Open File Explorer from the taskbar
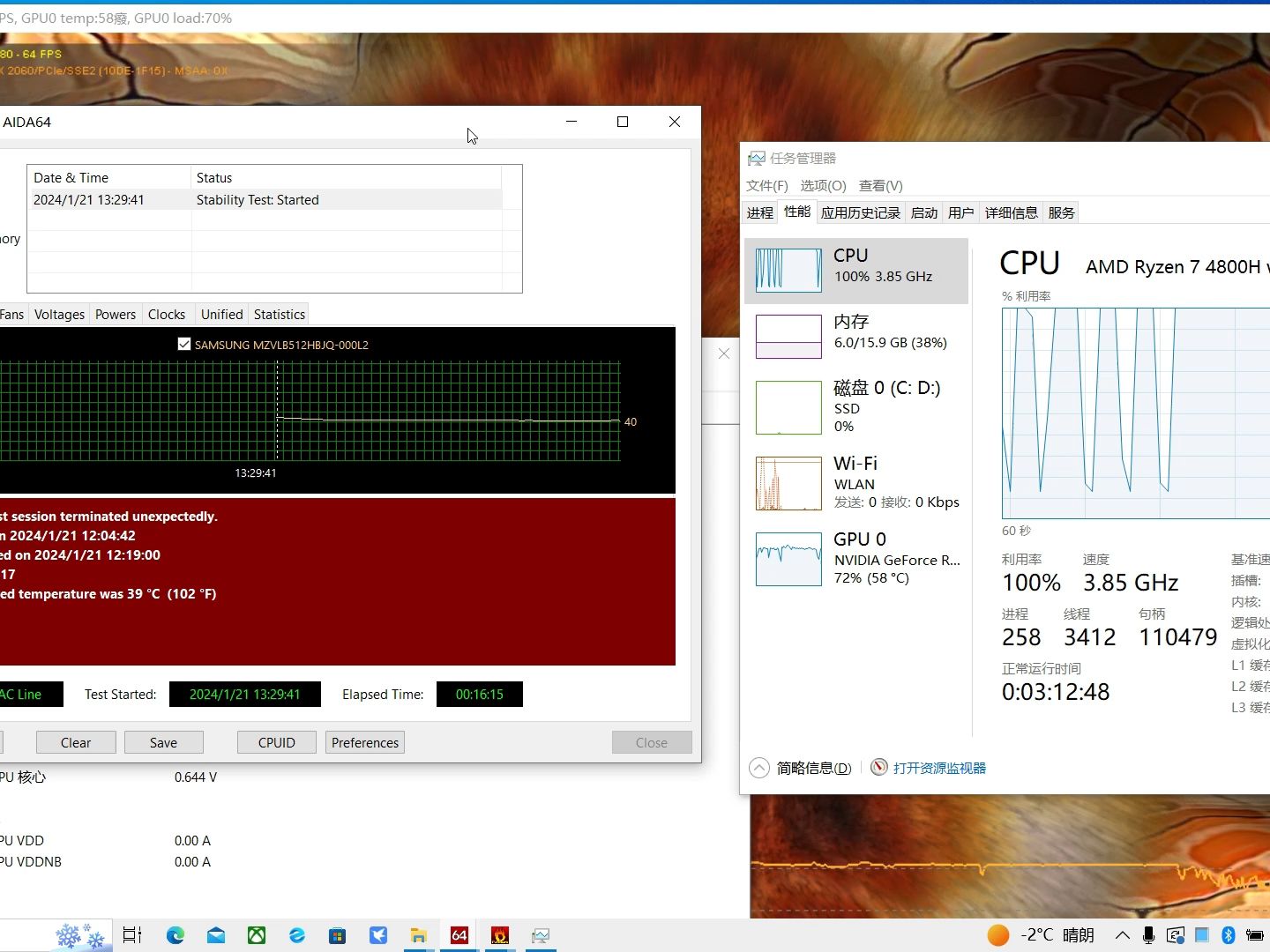 pos(419,935)
